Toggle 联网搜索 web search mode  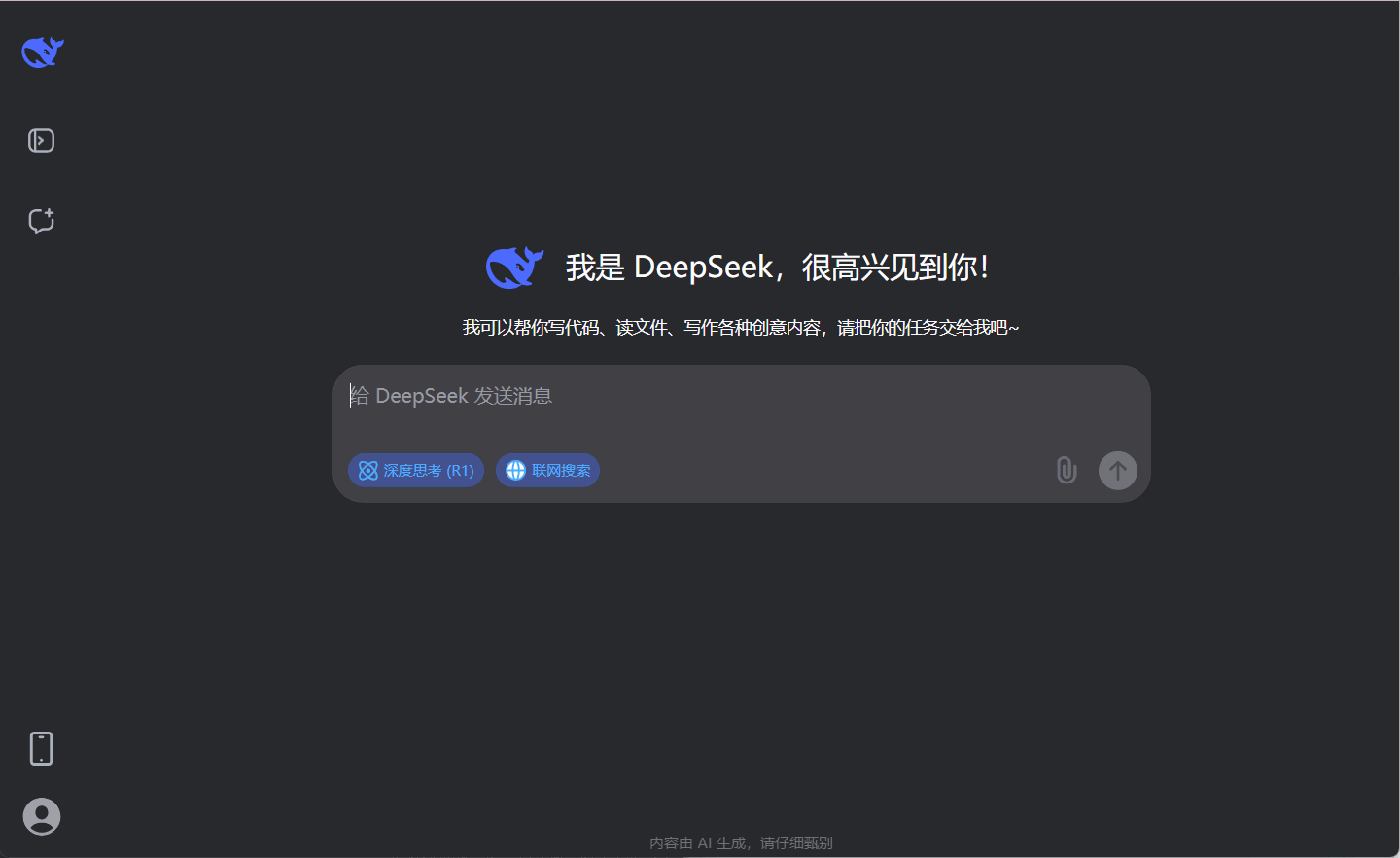pos(547,470)
